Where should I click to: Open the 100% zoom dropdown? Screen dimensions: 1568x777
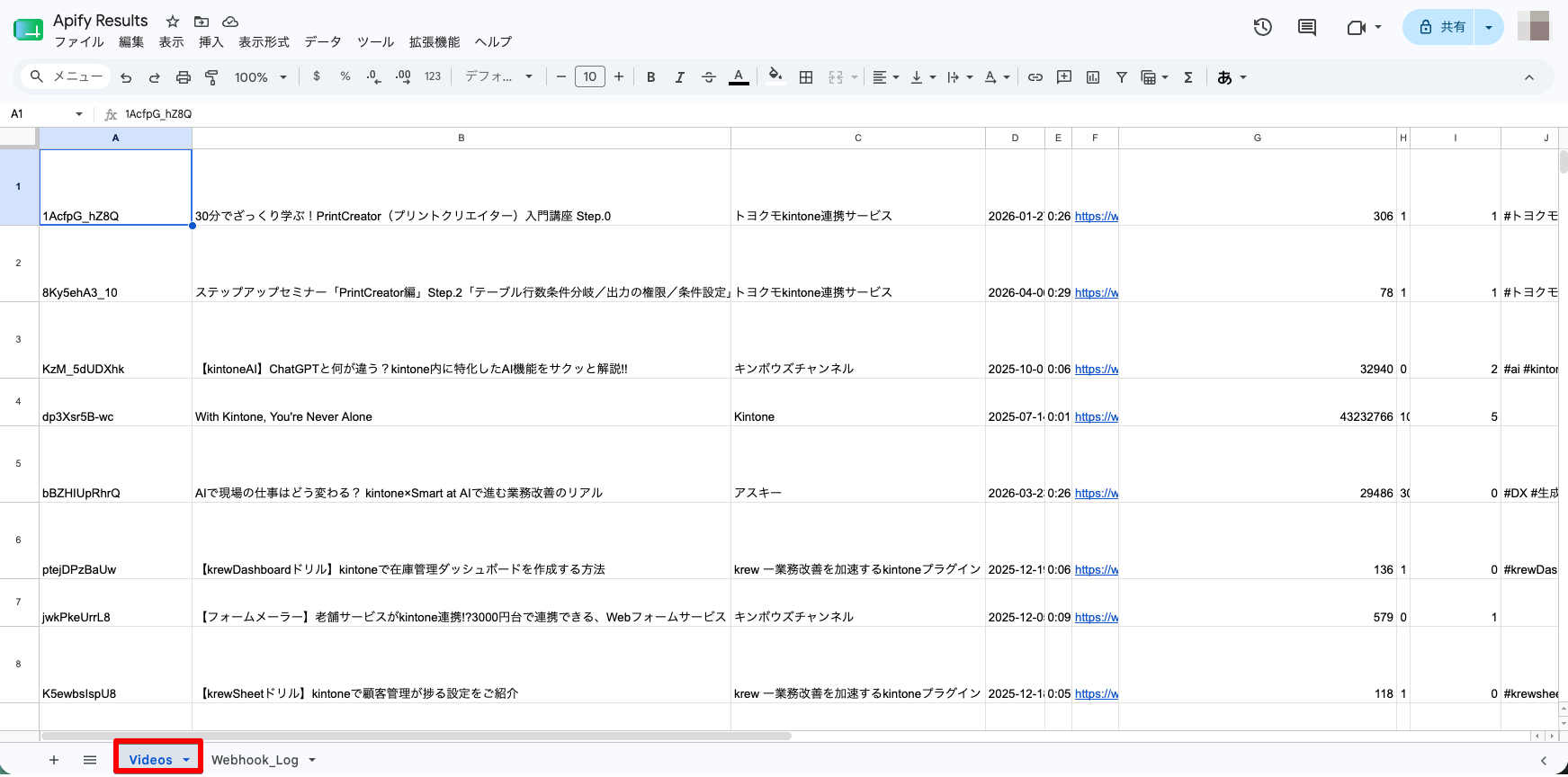pyautogui.click(x=261, y=77)
